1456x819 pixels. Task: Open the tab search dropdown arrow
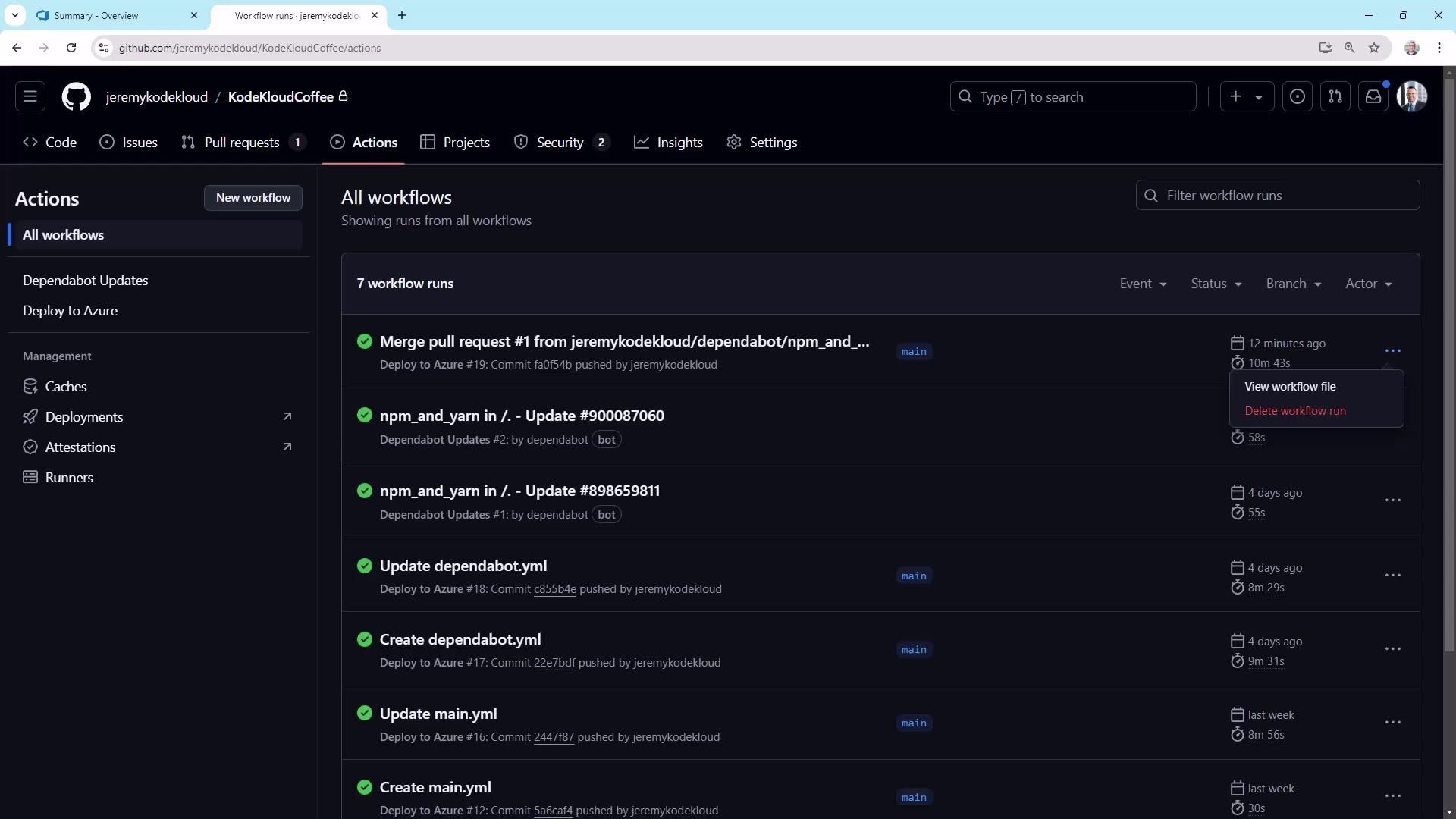[x=14, y=15]
